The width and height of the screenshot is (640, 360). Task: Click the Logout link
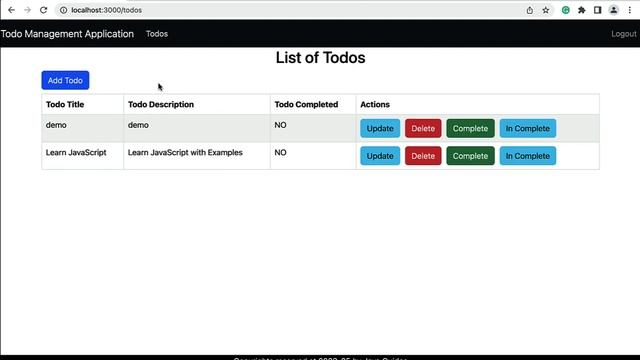(624, 34)
